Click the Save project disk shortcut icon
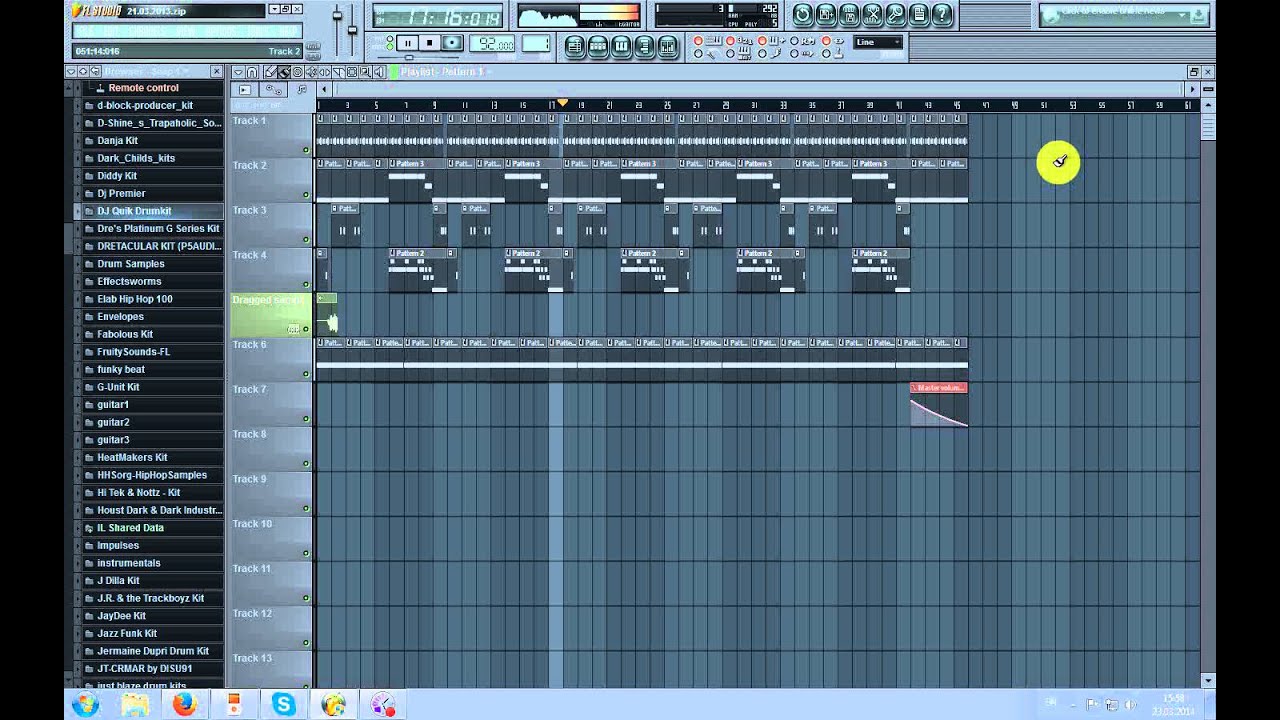The width and height of the screenshot is (1280, 720). pos(826,14)
